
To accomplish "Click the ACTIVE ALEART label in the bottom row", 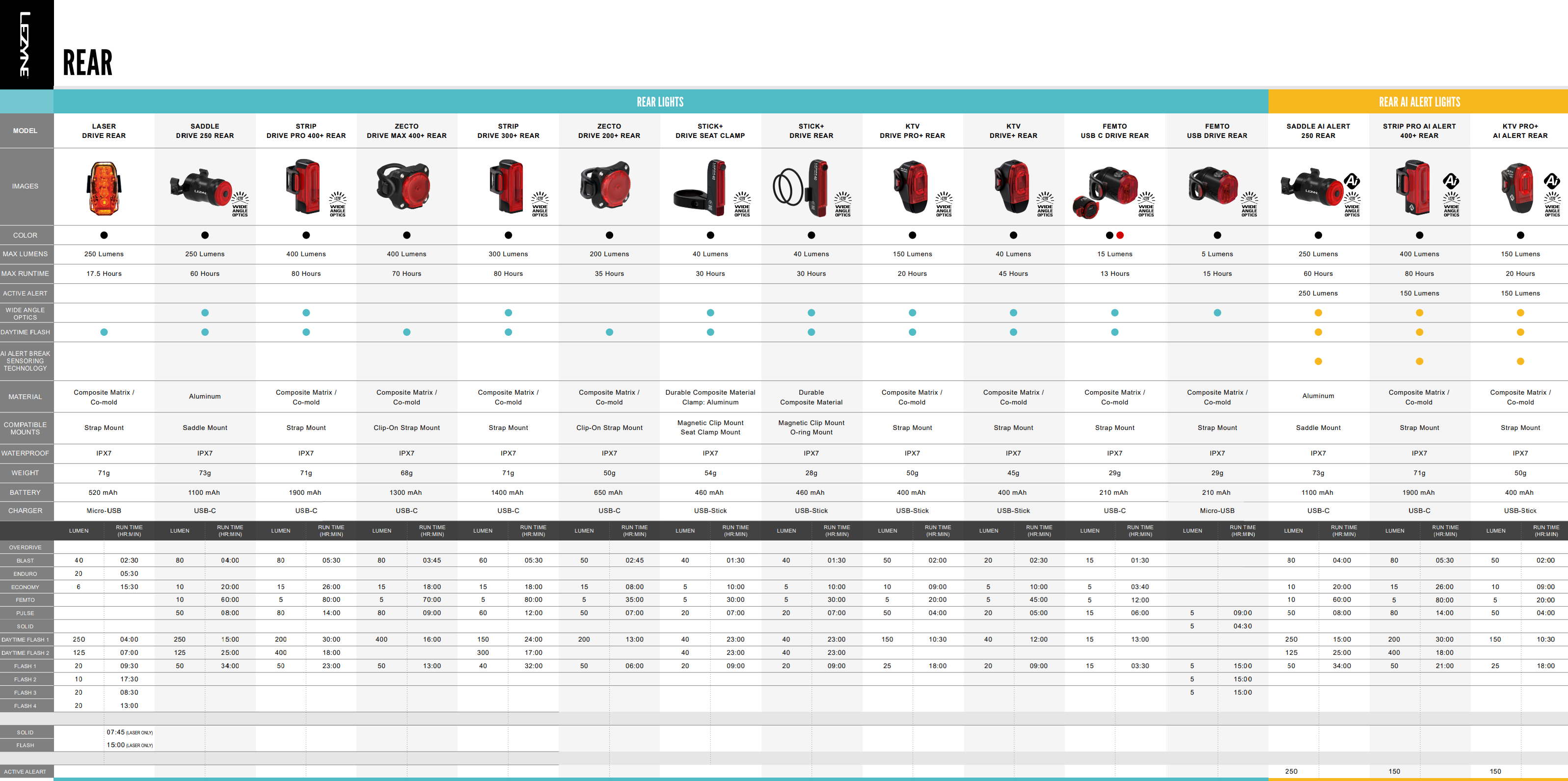I will [x=25, y=772].
